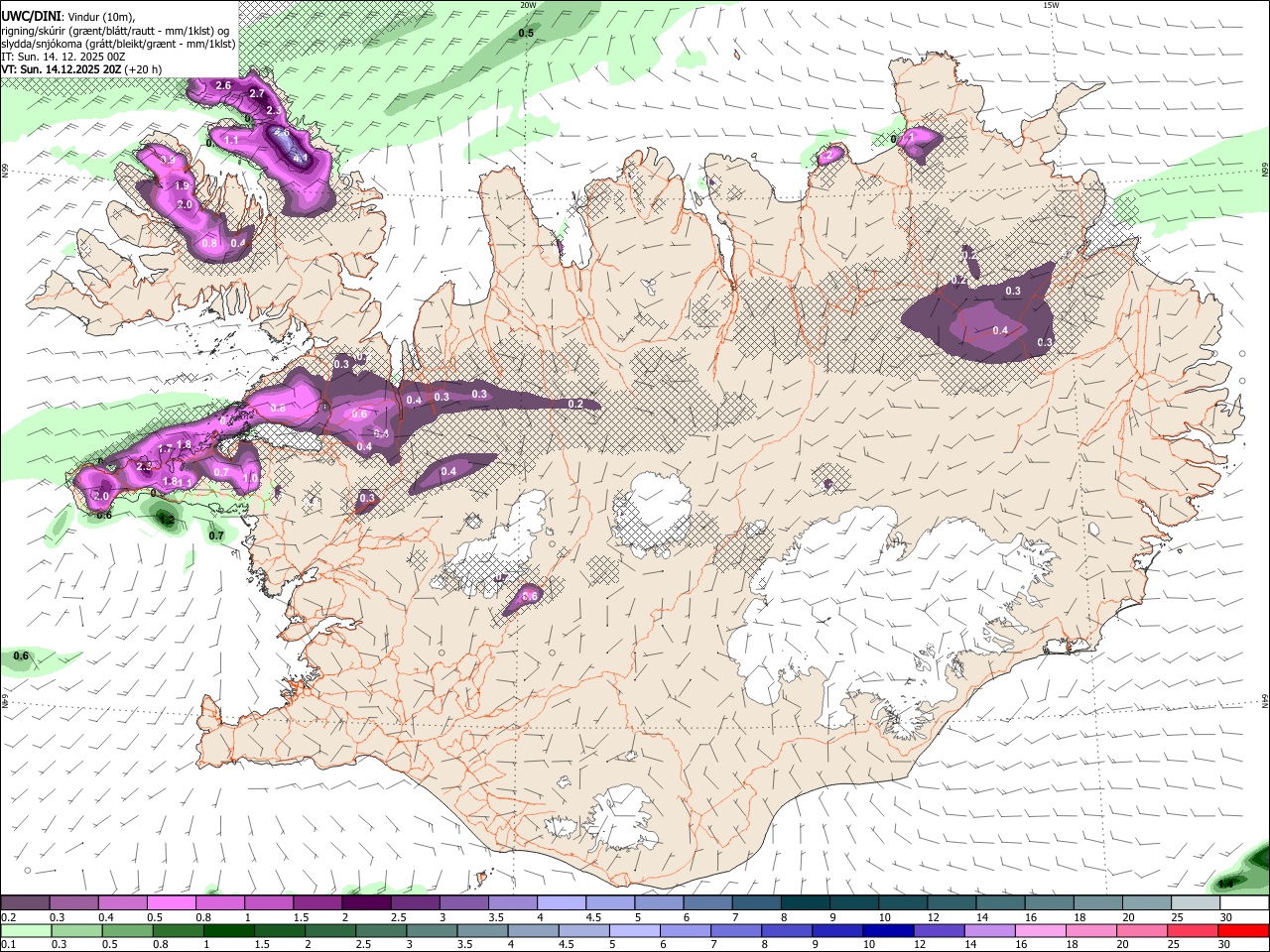Pick the upper legend swatch starting at 0.2
The height and width of the screenshot is (952, 1270).
click(x=25, y=903)
